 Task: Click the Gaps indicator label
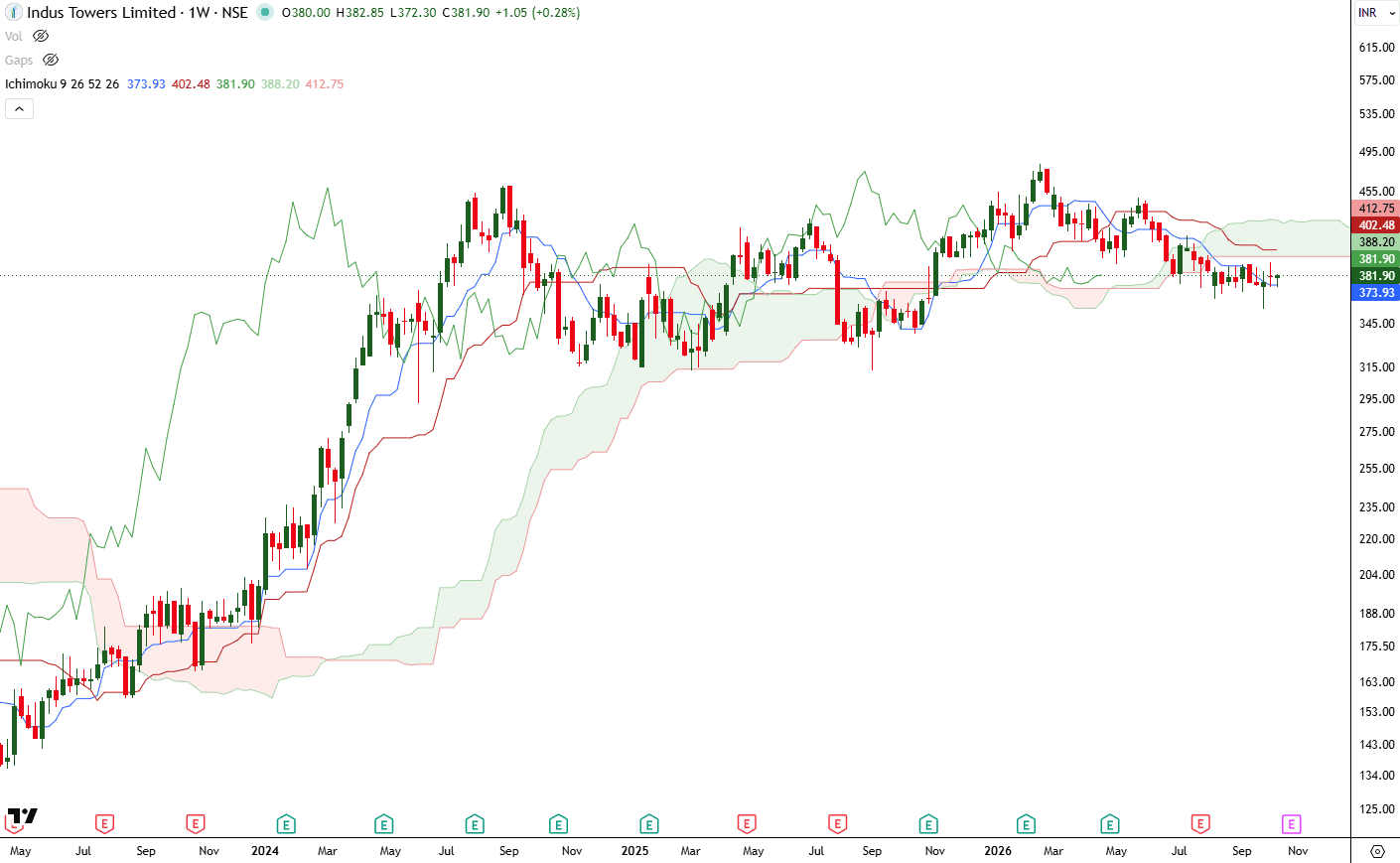point(19,60)
